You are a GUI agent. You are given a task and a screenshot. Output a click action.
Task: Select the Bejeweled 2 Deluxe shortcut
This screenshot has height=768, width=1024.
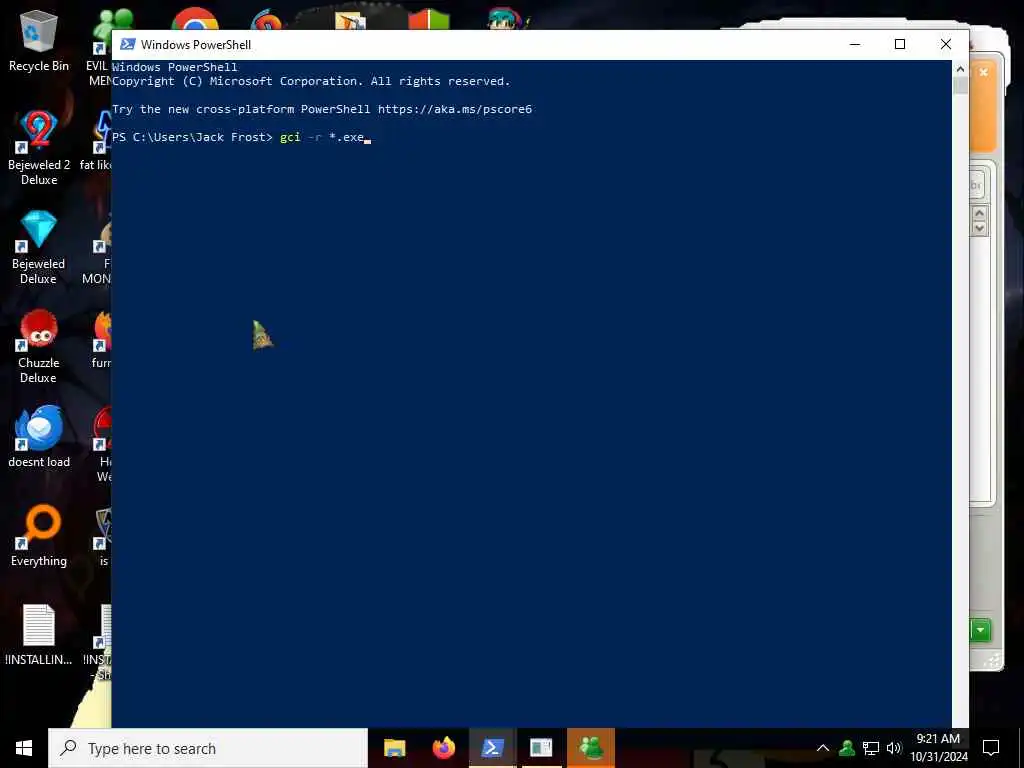(39, 148)
